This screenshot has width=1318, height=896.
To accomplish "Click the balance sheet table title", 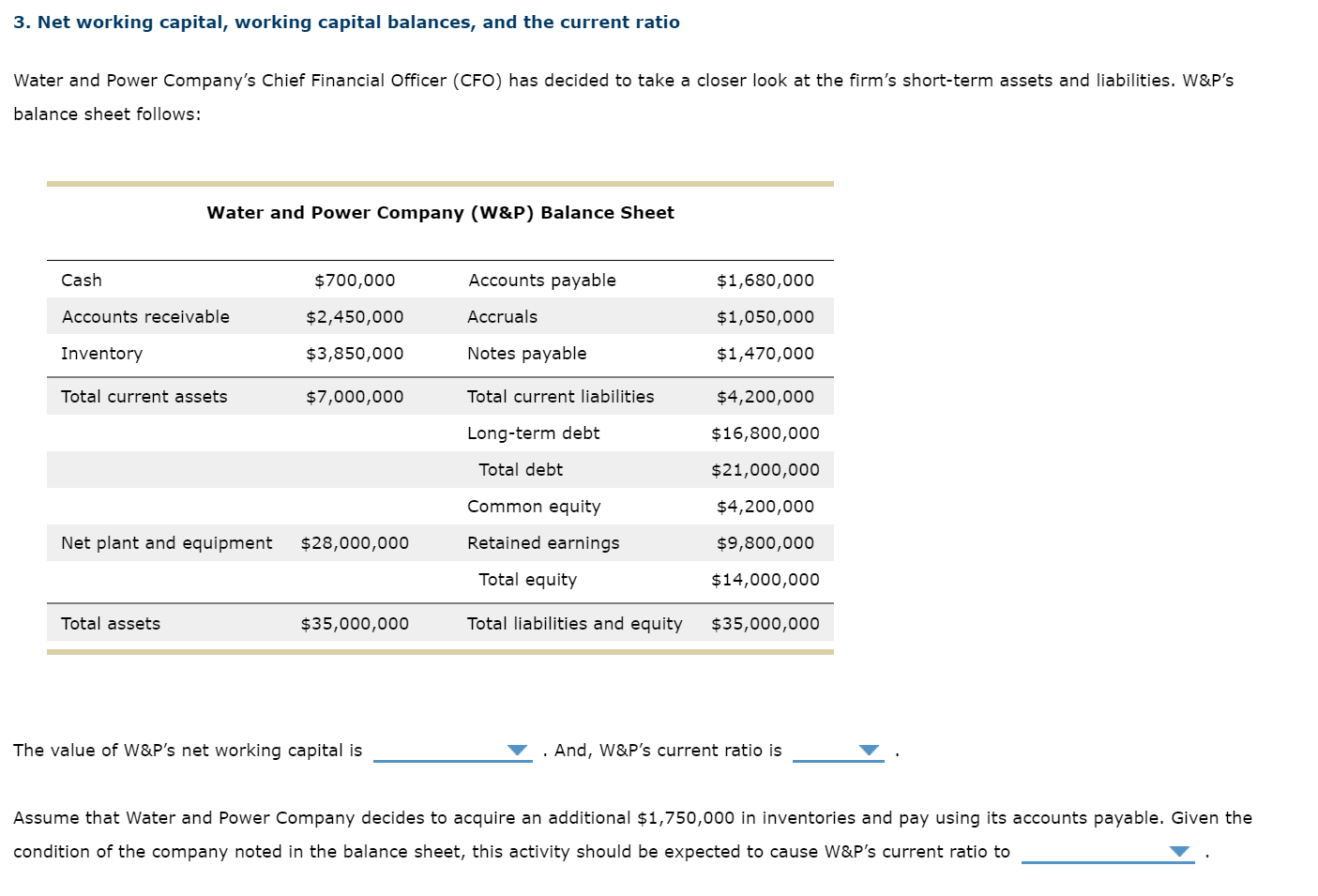I will click(x=441, y=212).
